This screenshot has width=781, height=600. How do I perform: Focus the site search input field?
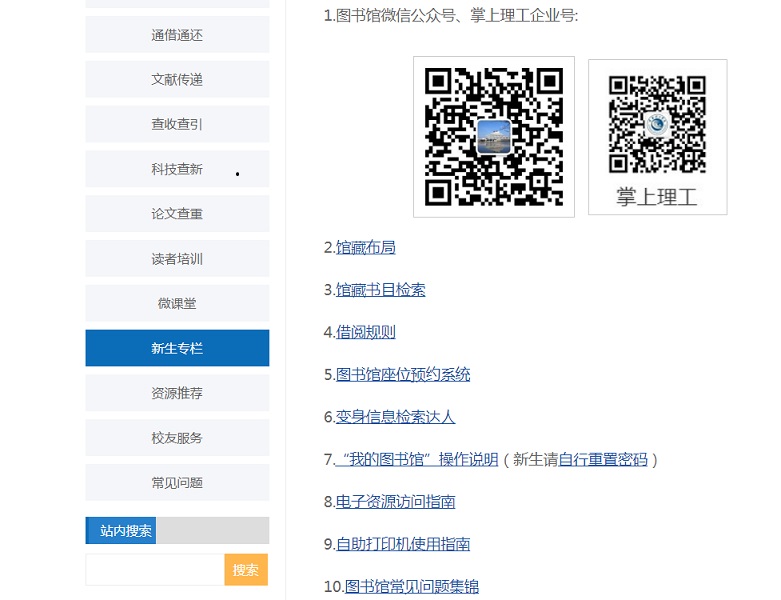155,570
